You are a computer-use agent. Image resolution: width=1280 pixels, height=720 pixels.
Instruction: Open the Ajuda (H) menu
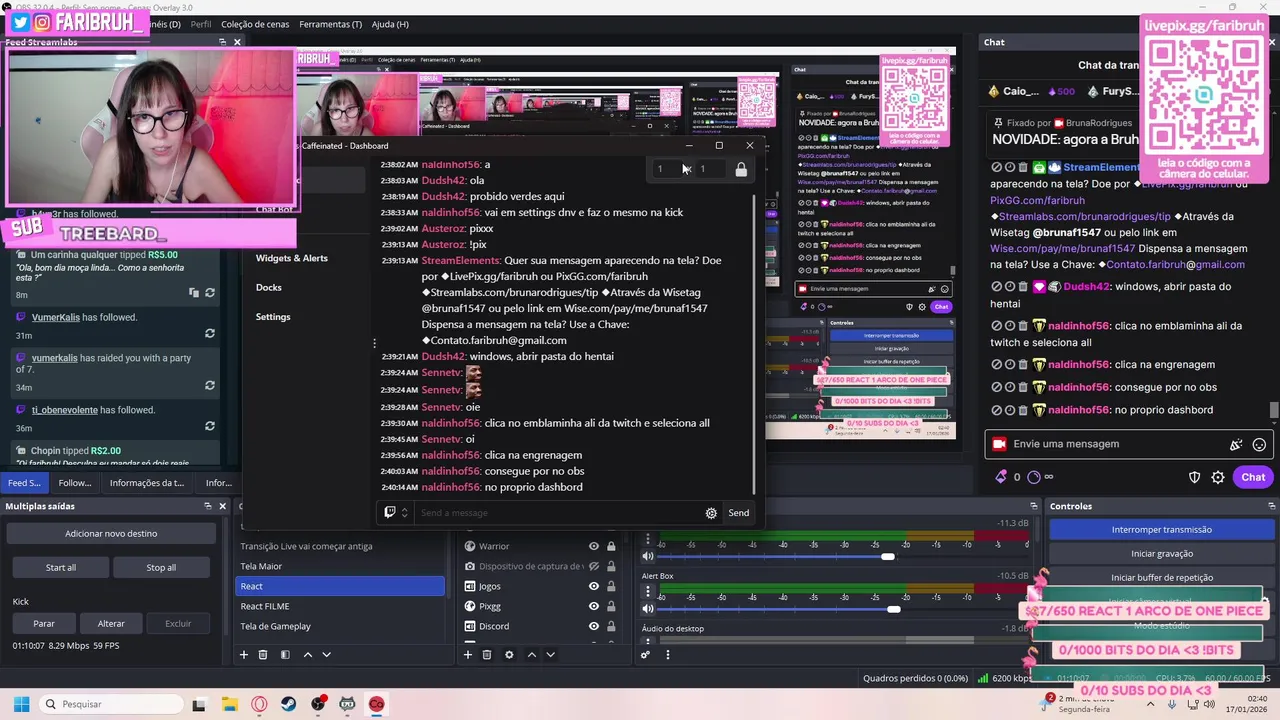click(390, 24)
